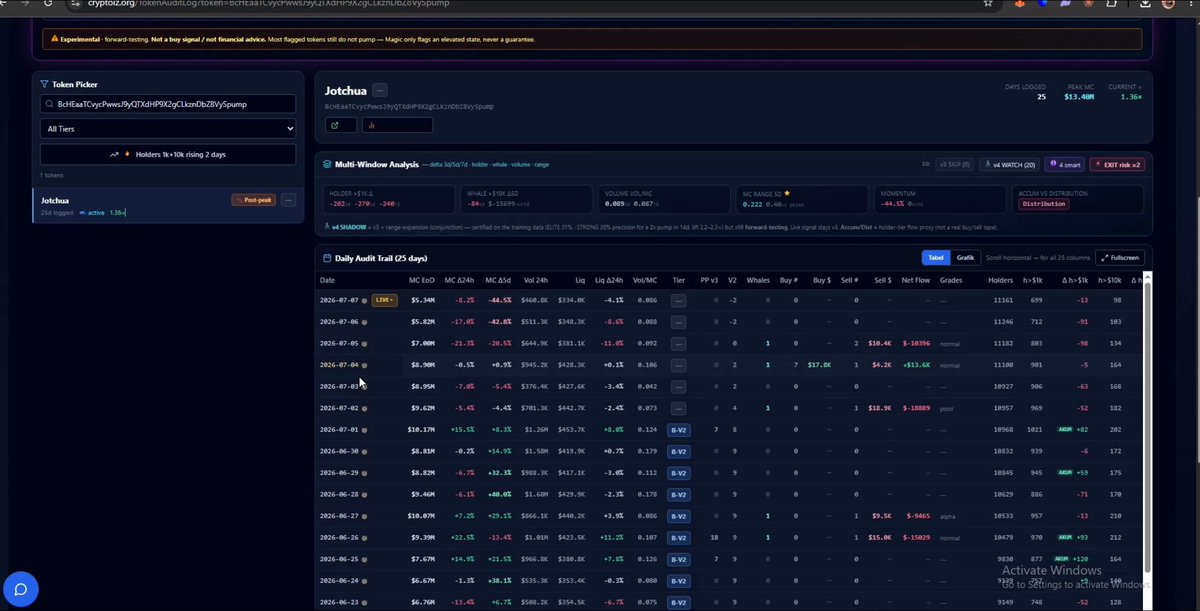Click the Token Picker filter icon
The width and height of the screenshot is (1200, 611).
pyautogui.click(x=45, y=85)
